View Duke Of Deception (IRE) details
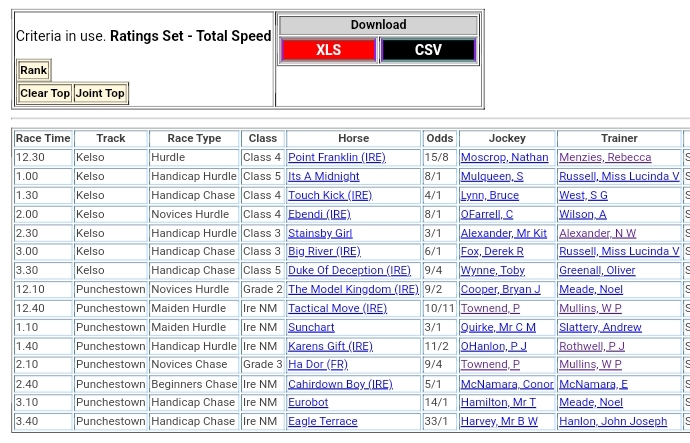 pyautogui.click(x=349, y=271)
